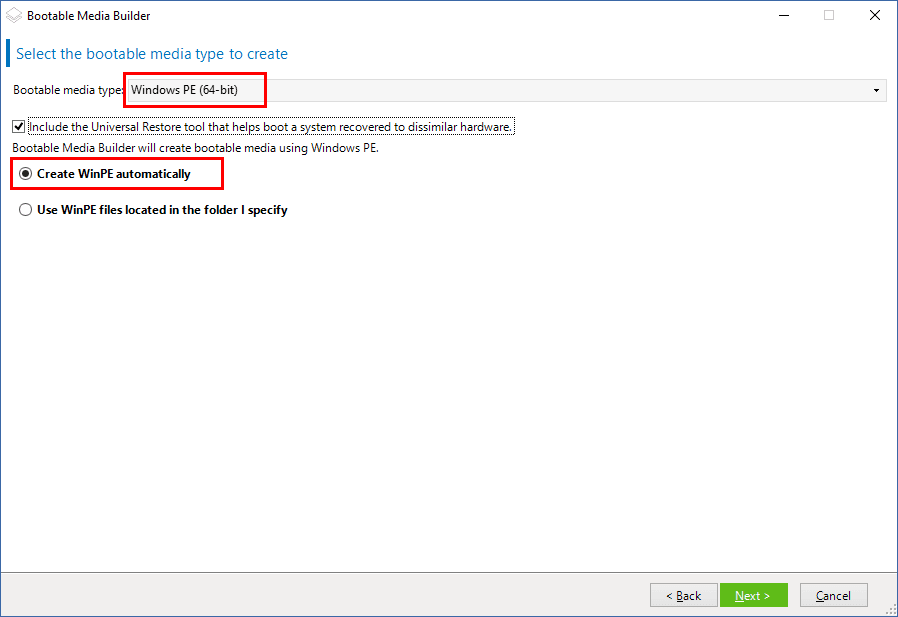Viewport: 898px width, 617px height.
Task: Click the Create WinPE automatically label text
Action: [113, 174]
